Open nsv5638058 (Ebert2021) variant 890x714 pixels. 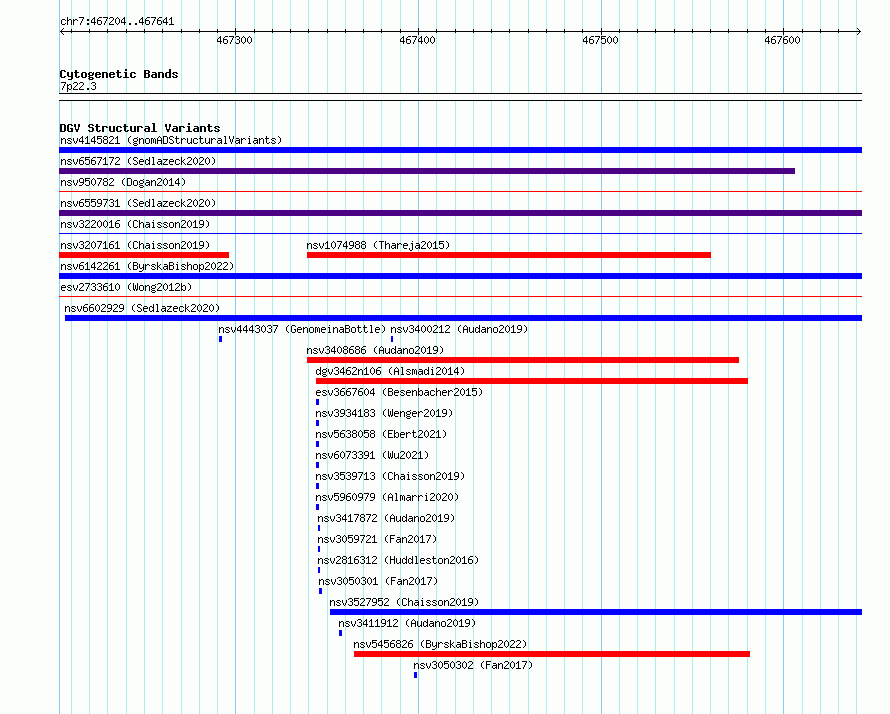tap(381, 434)
